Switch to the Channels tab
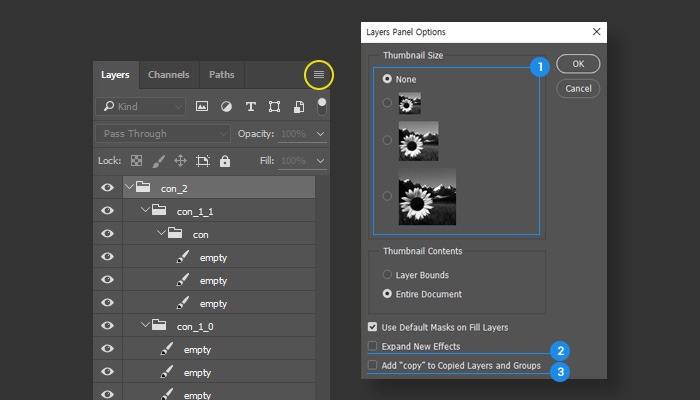 (x=169, y=75)
